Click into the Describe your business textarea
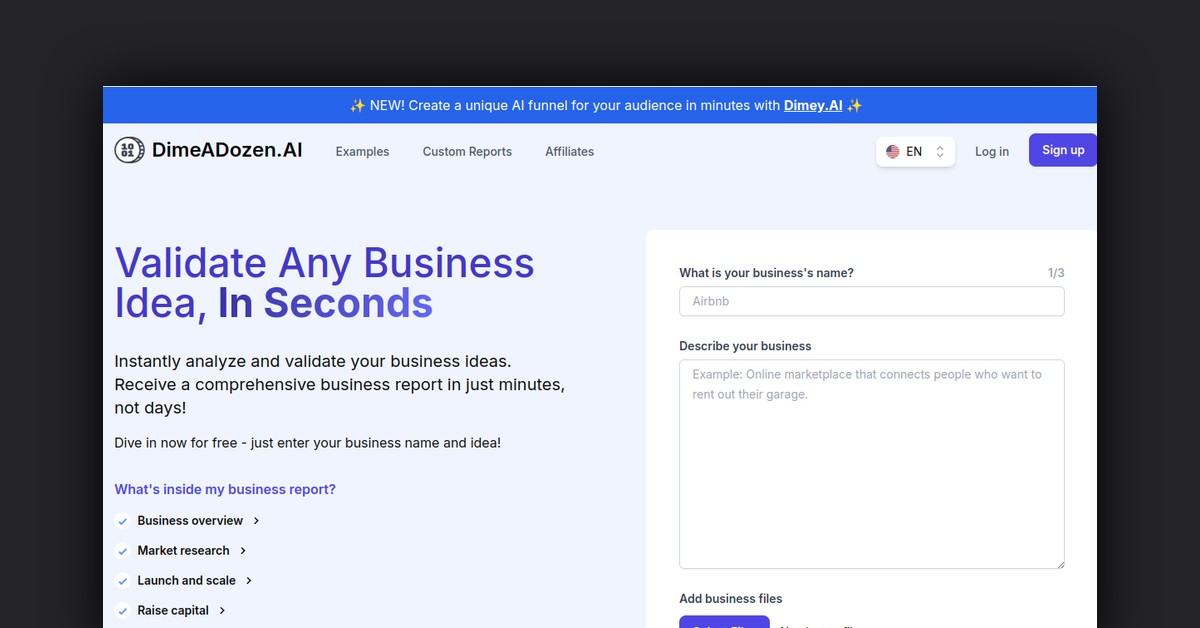1200x628 pixels. pyautogui.click(x=871, y=464)
